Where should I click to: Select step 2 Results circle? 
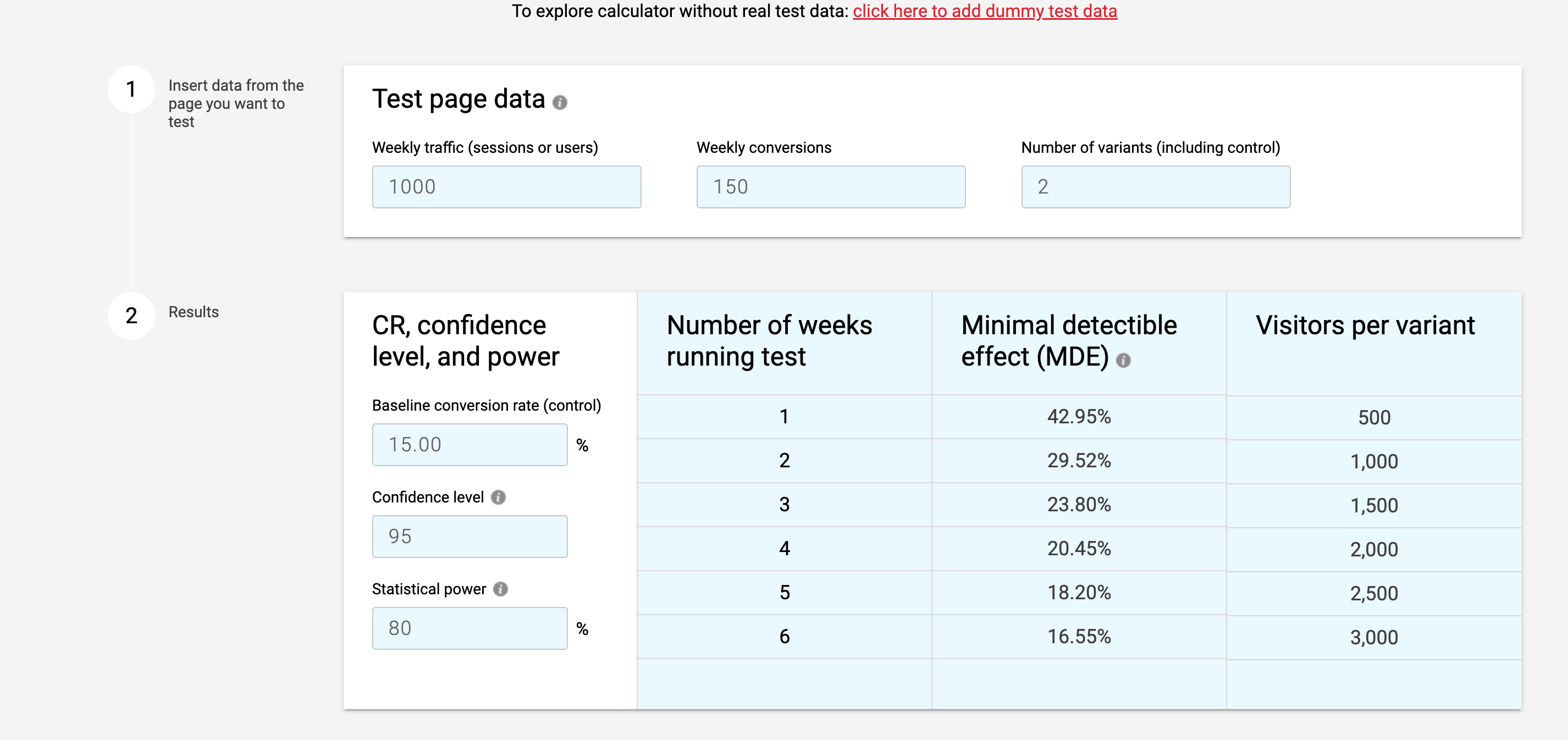tap(131, 316)
